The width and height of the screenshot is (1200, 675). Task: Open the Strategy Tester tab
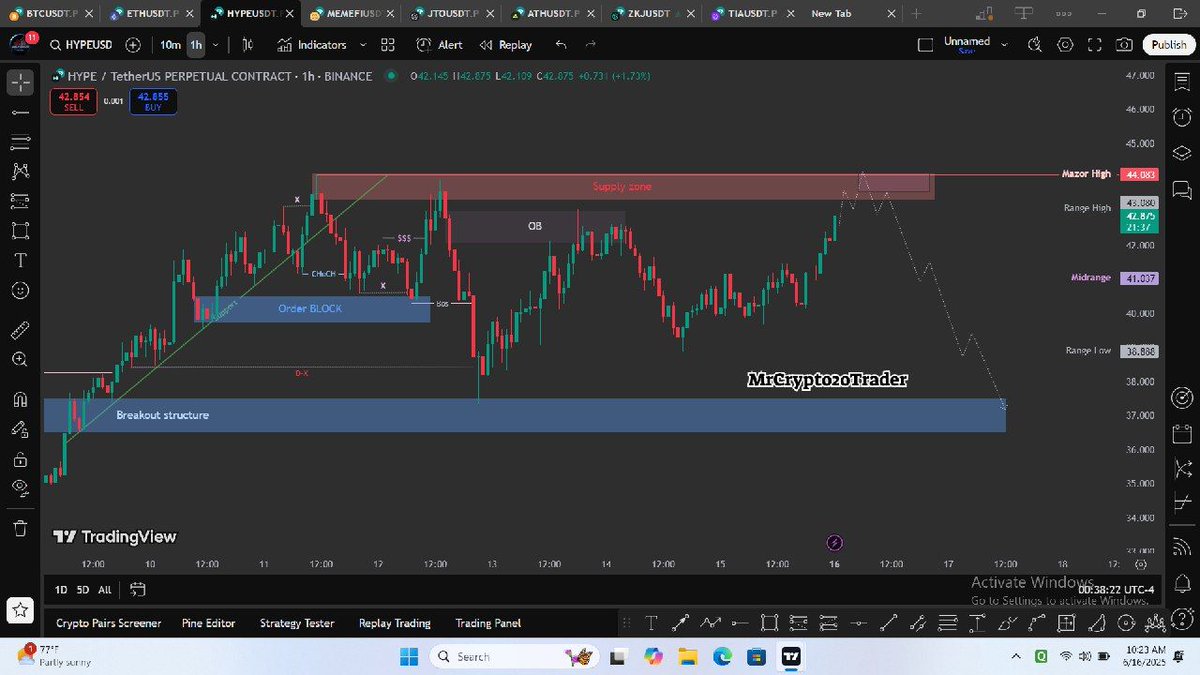[x=297, y=623]
